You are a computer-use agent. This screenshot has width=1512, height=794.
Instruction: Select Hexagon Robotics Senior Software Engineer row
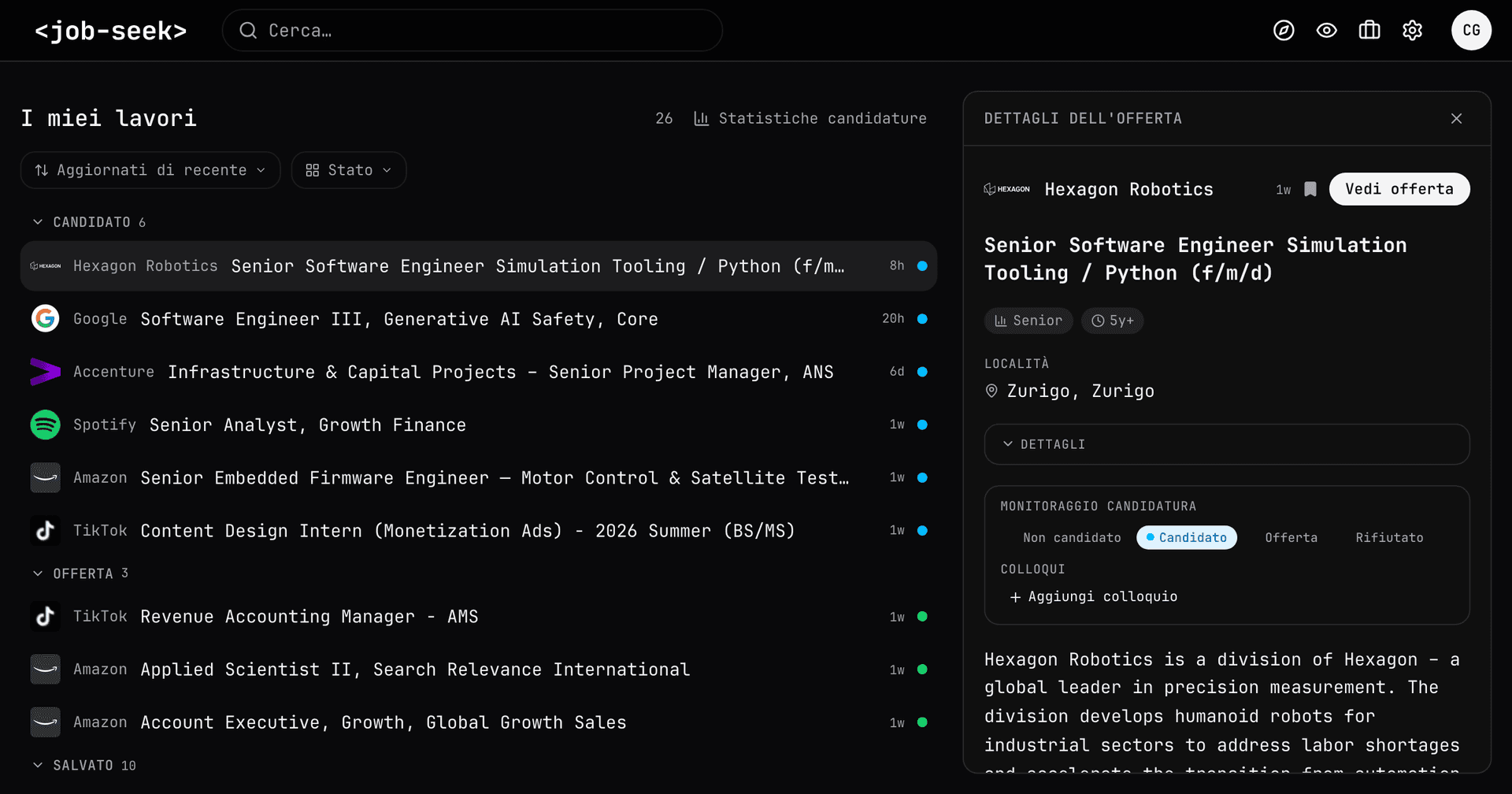(479, 266)
